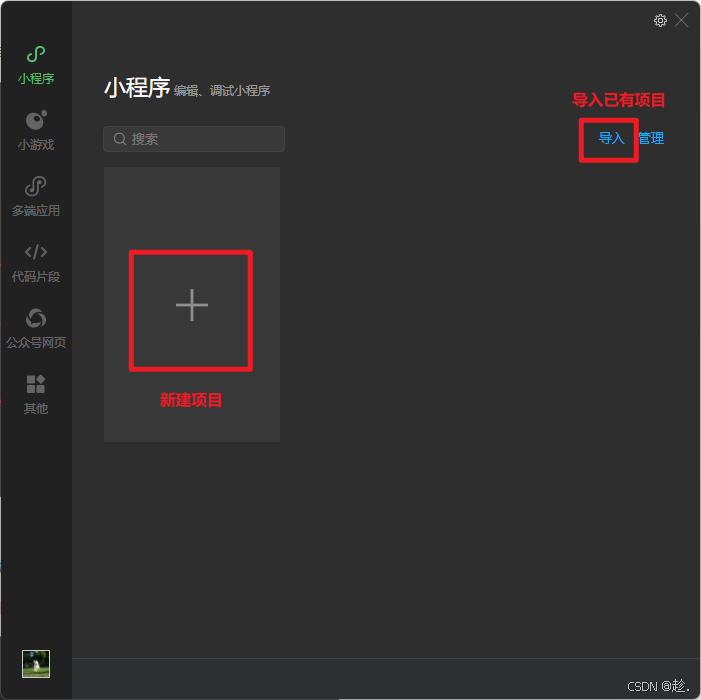The image size is (701, 700).
Task: Choose the 其他 text label
Action: pos(36,409)
